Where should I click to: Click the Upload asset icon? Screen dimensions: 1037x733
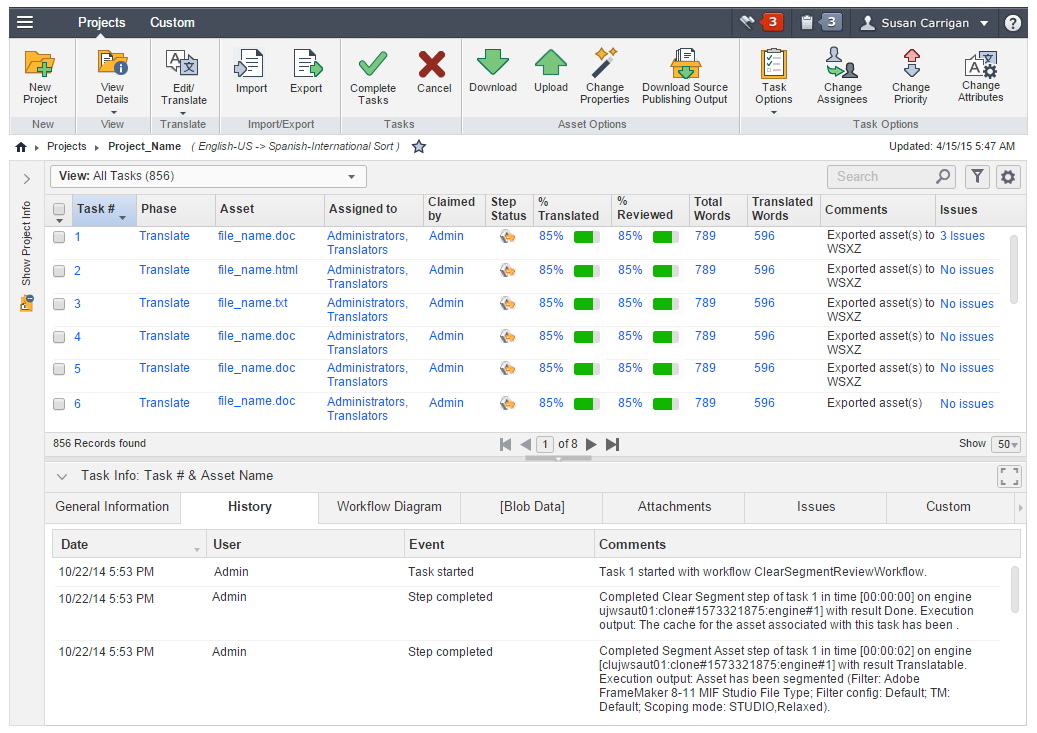click(x=550, y=62)
